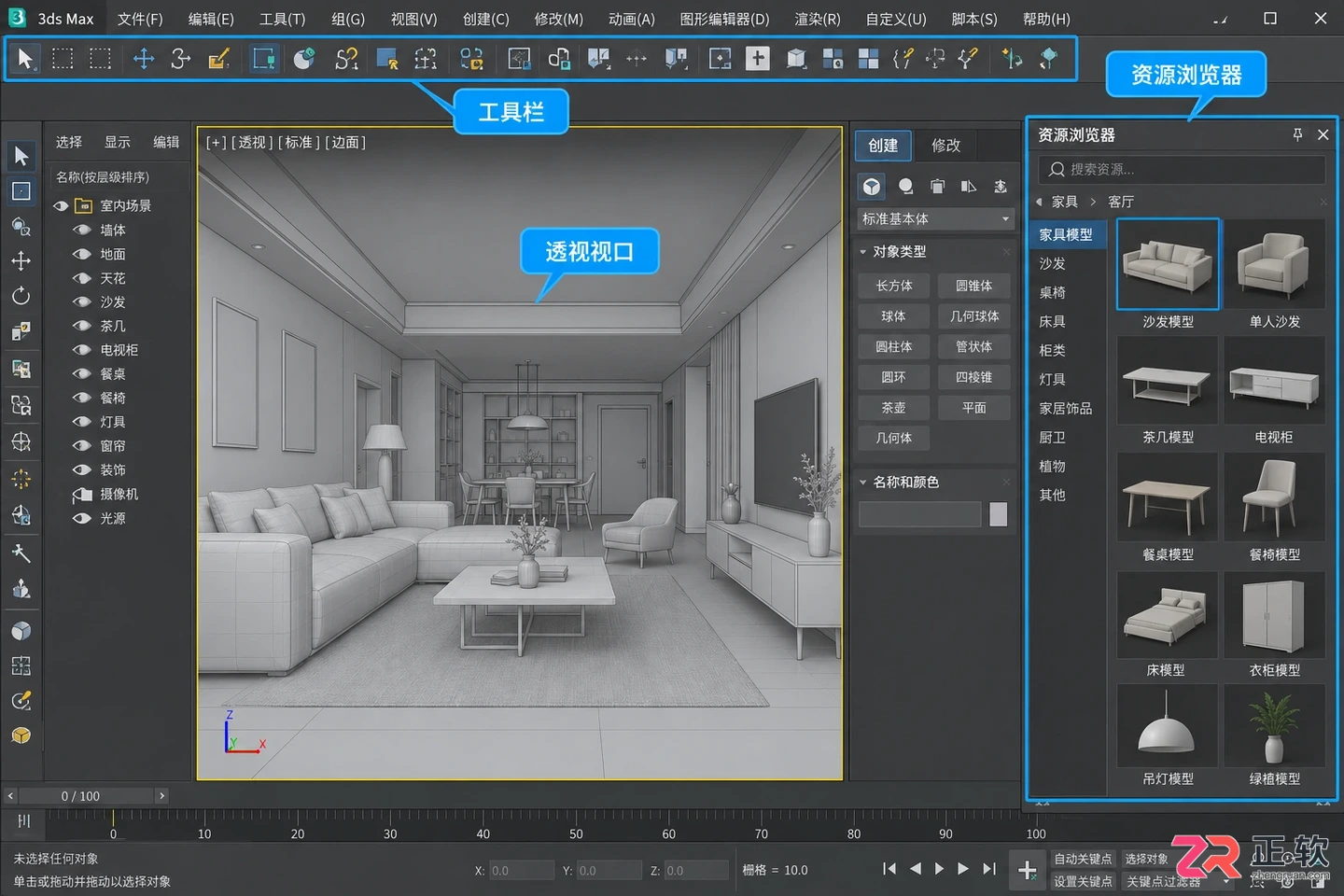Click the 设置关键点 button
The image size is (1344, 896).
click(x=1083, y=881)
